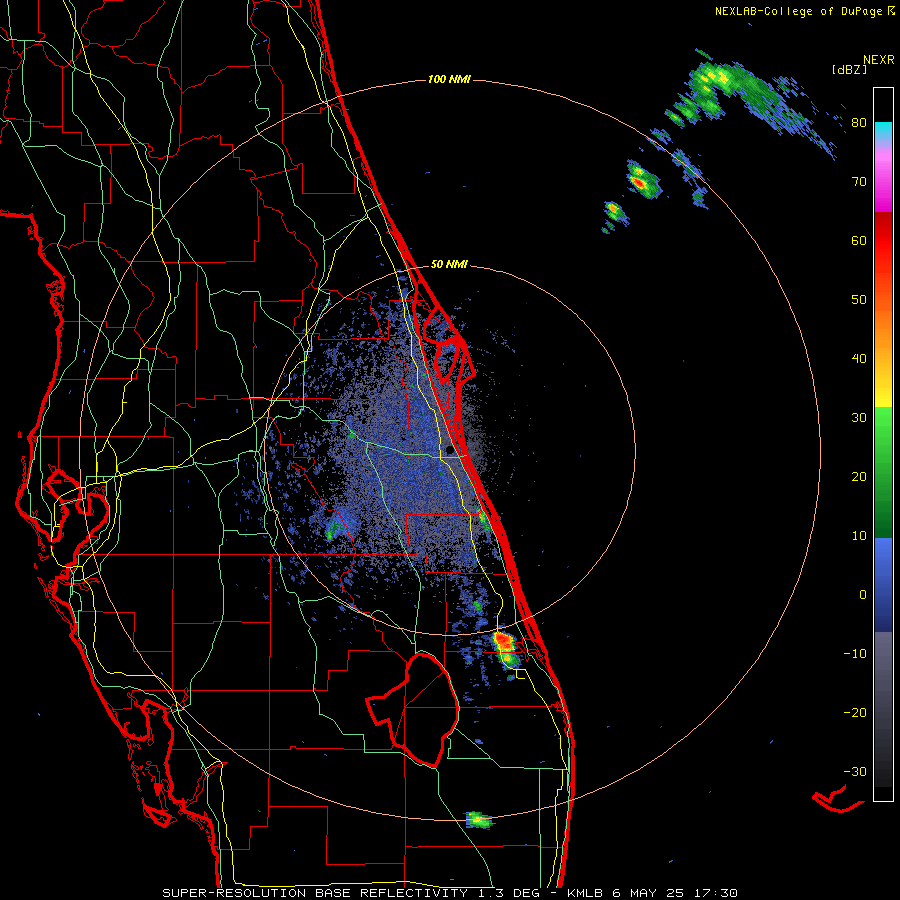Click the KMLB radar site center dot
This screenshot has height=900, width=900.
(450, 451)
